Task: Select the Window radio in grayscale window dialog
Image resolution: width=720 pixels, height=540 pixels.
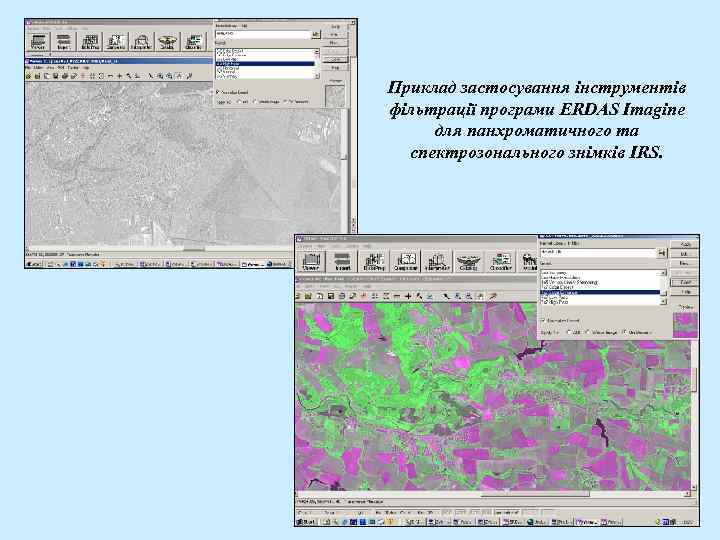Action: 285,101
